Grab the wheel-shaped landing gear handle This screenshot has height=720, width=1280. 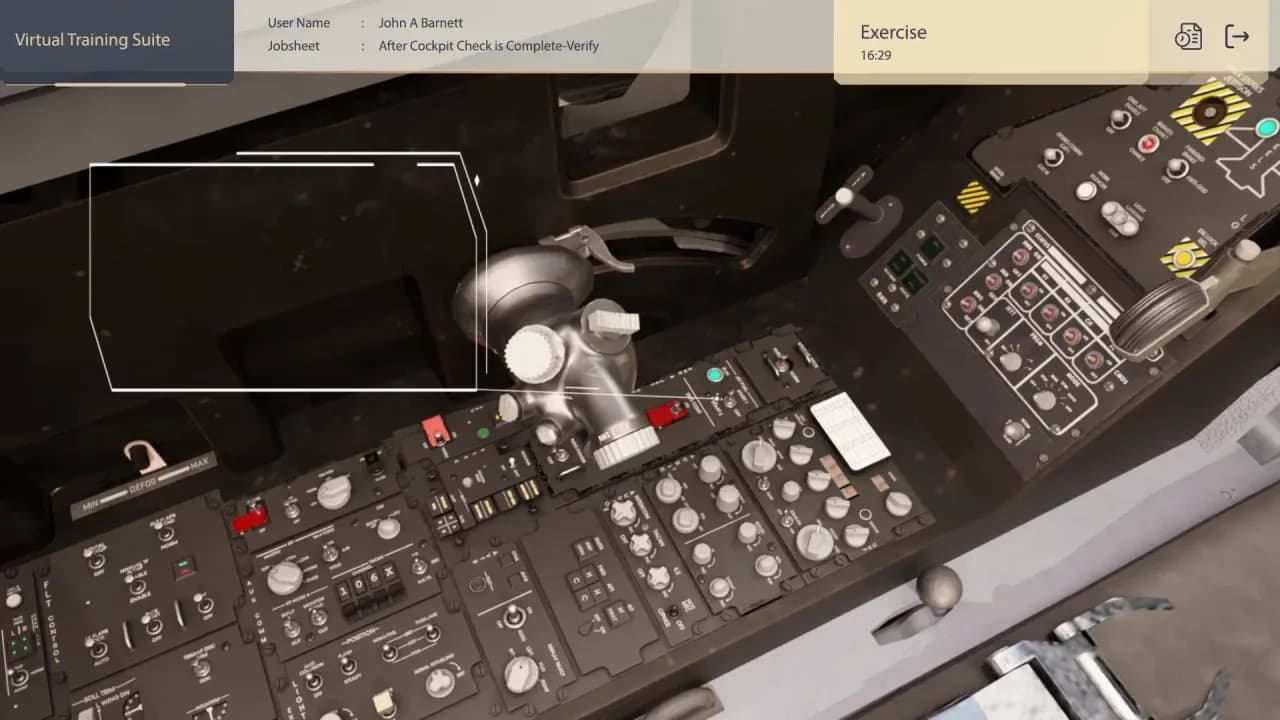click(x=1160, y=314)
